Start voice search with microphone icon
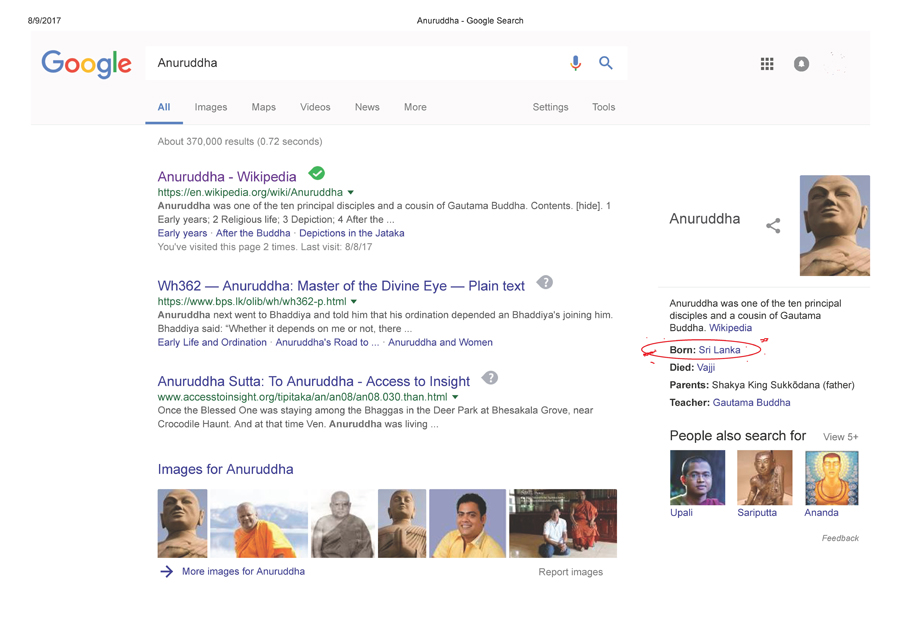 coord(575,63)
